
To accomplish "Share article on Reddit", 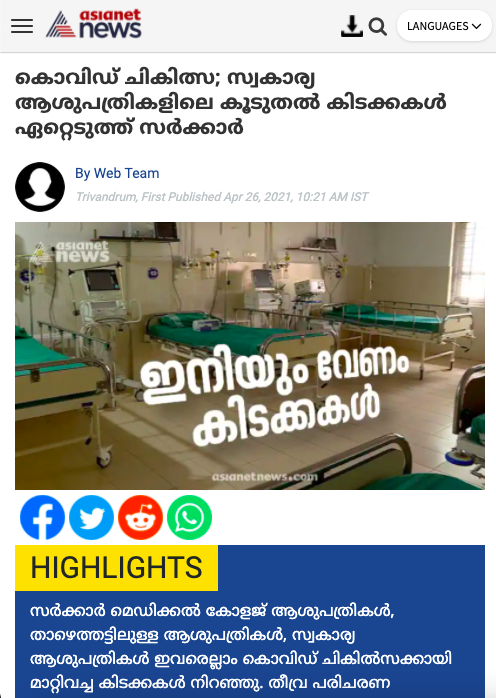I will pyautogui.click(x=140, y=517).
